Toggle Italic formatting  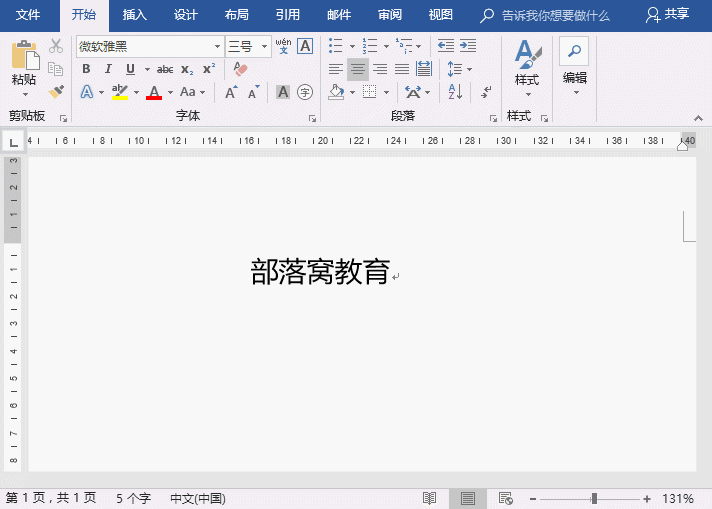point(108,69)
